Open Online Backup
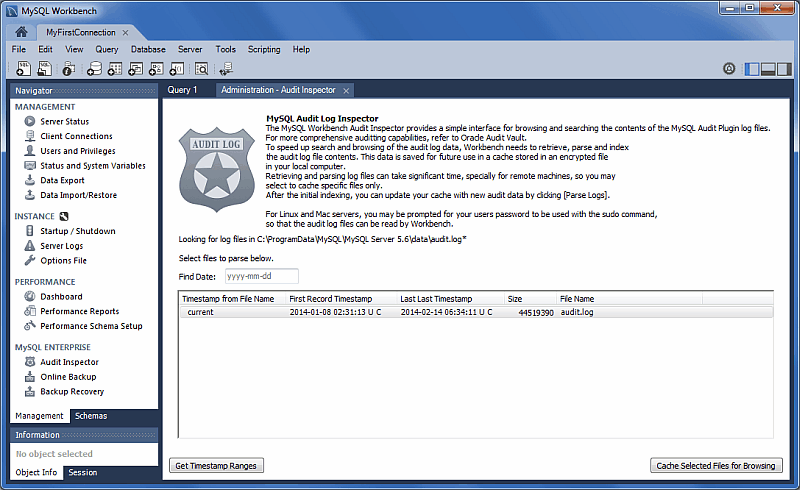 [68, 377]
